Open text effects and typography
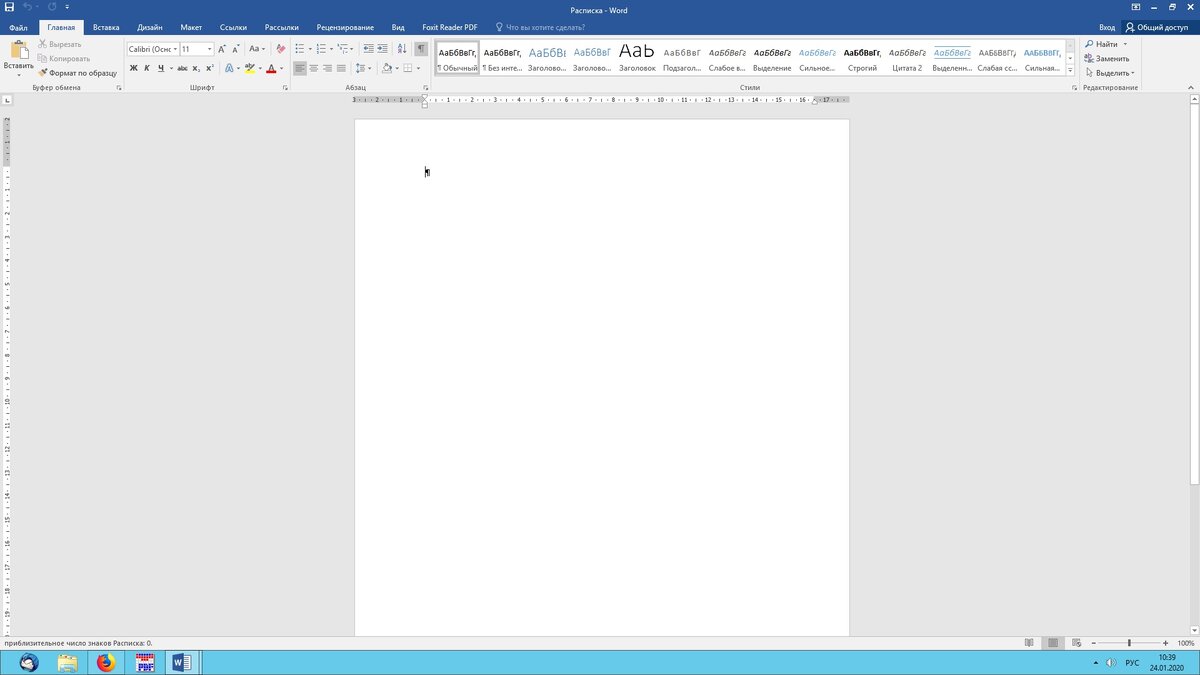1200x675 pixels. click(x=230, y=68)
